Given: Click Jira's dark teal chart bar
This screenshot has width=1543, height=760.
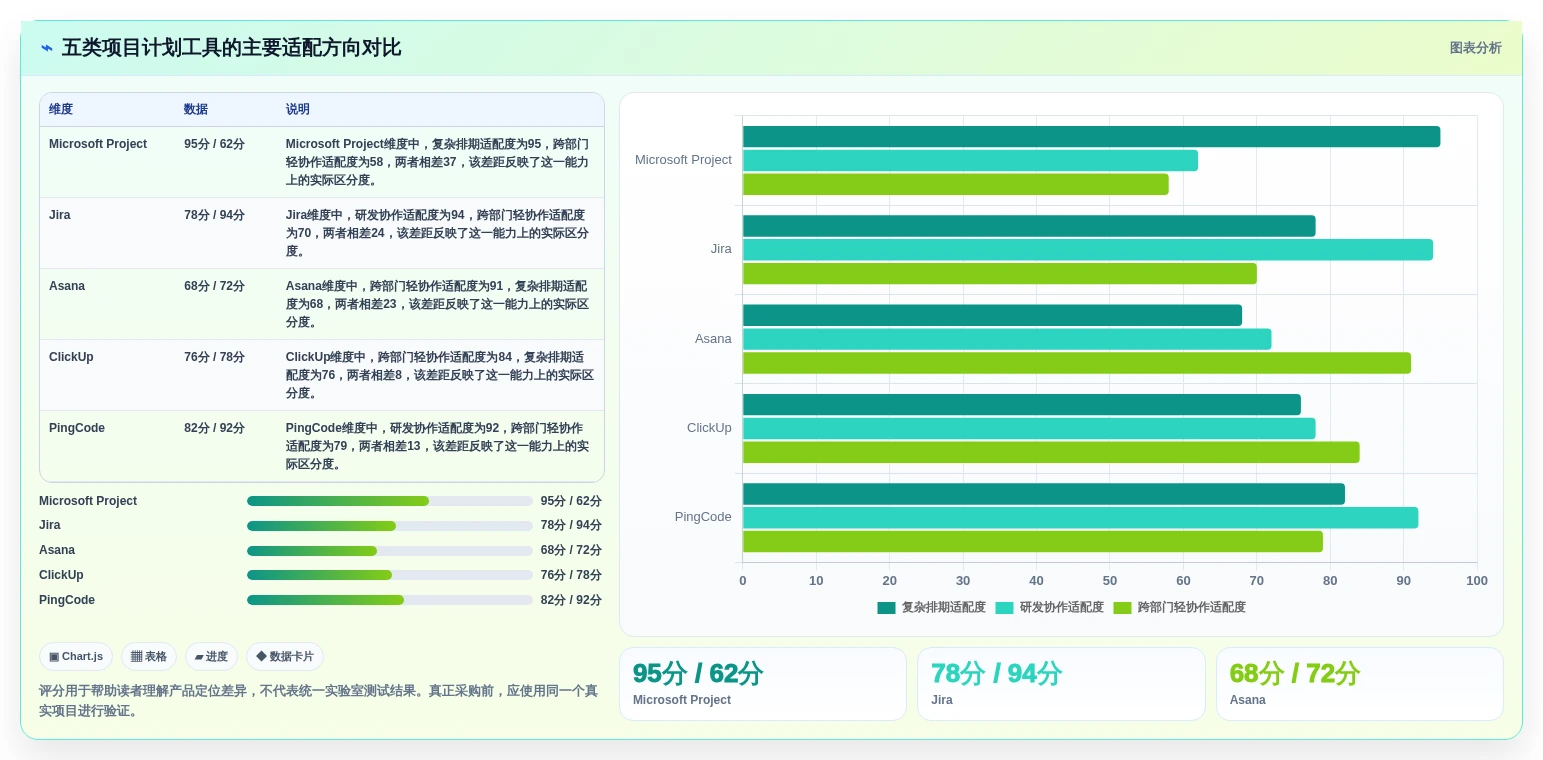Looking at the screenshot, I should [1029, 226].
